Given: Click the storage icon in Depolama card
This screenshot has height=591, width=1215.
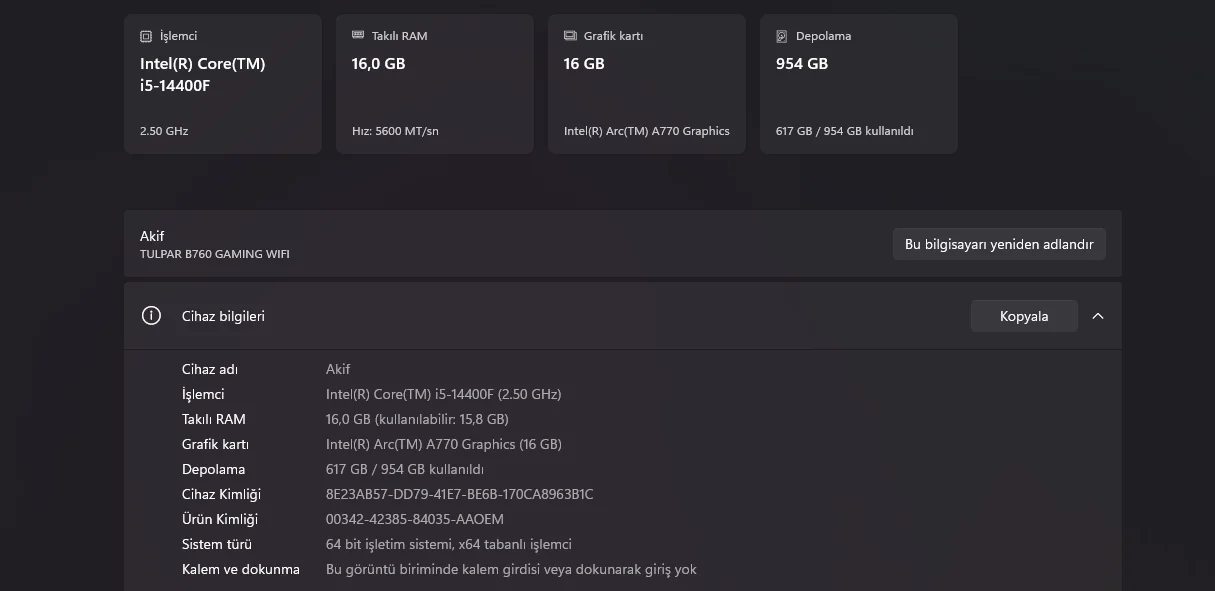Looking at the screenshot, I should point(782,36).
